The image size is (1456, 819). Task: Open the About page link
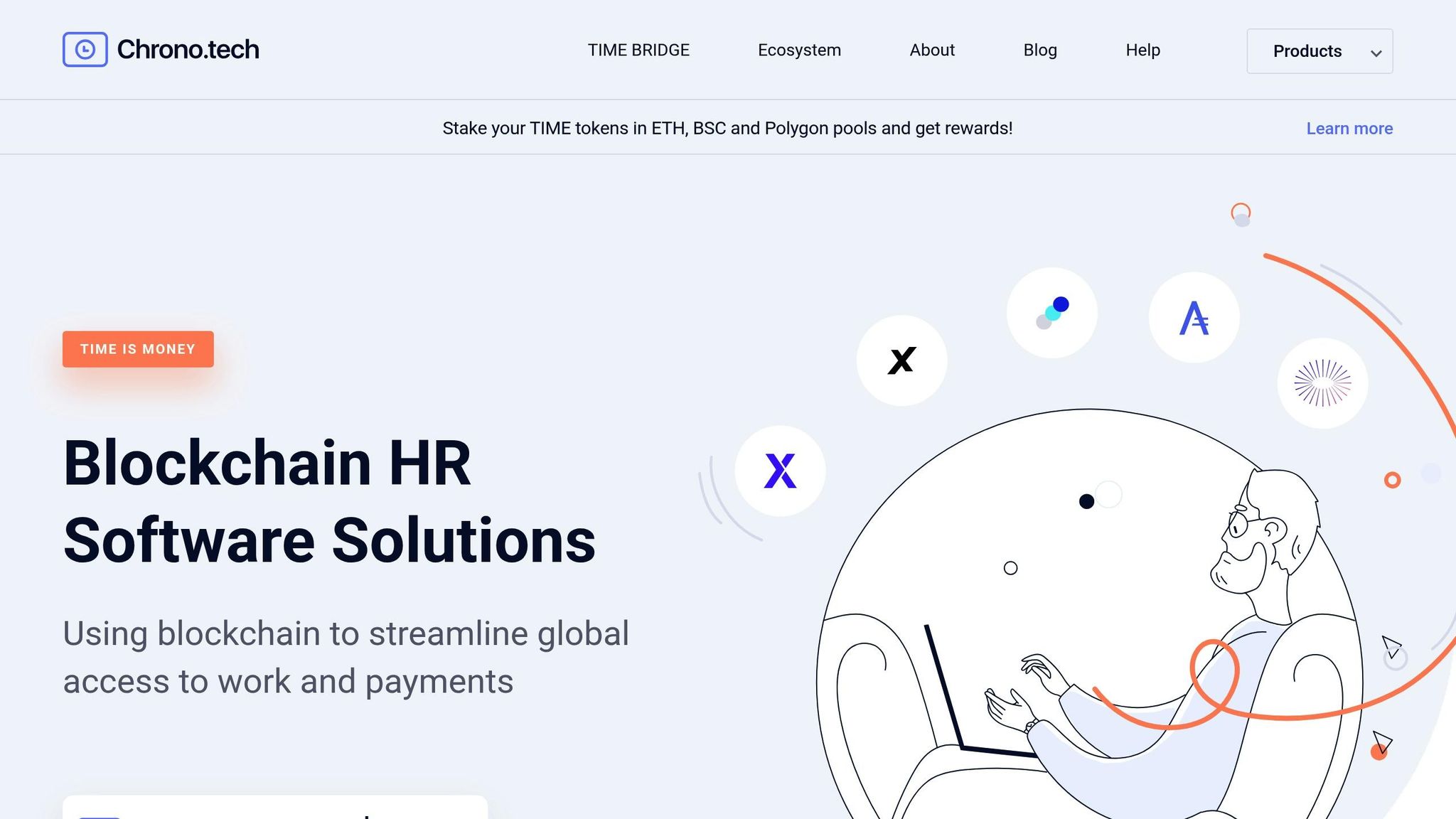(x=932, y=50)
